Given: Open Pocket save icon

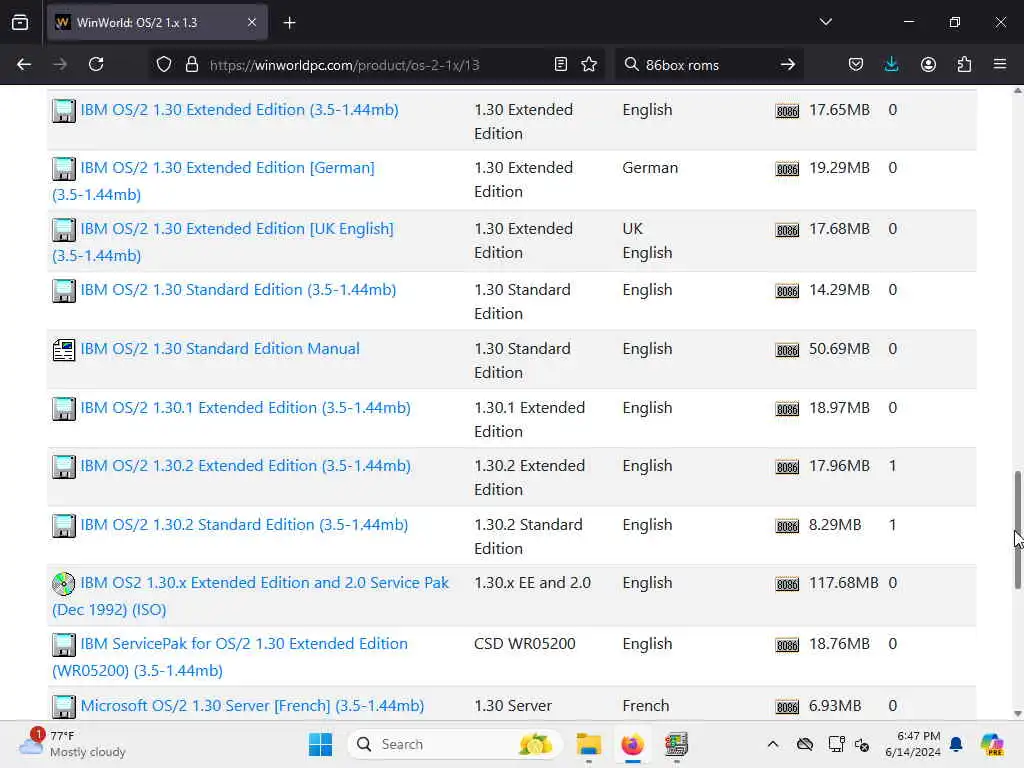Looking at the screenshot, I should (x=856, y=64).
